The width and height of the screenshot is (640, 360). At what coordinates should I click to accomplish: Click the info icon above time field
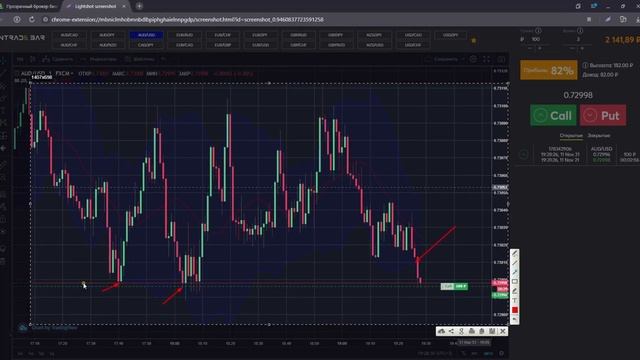point(580,31)
